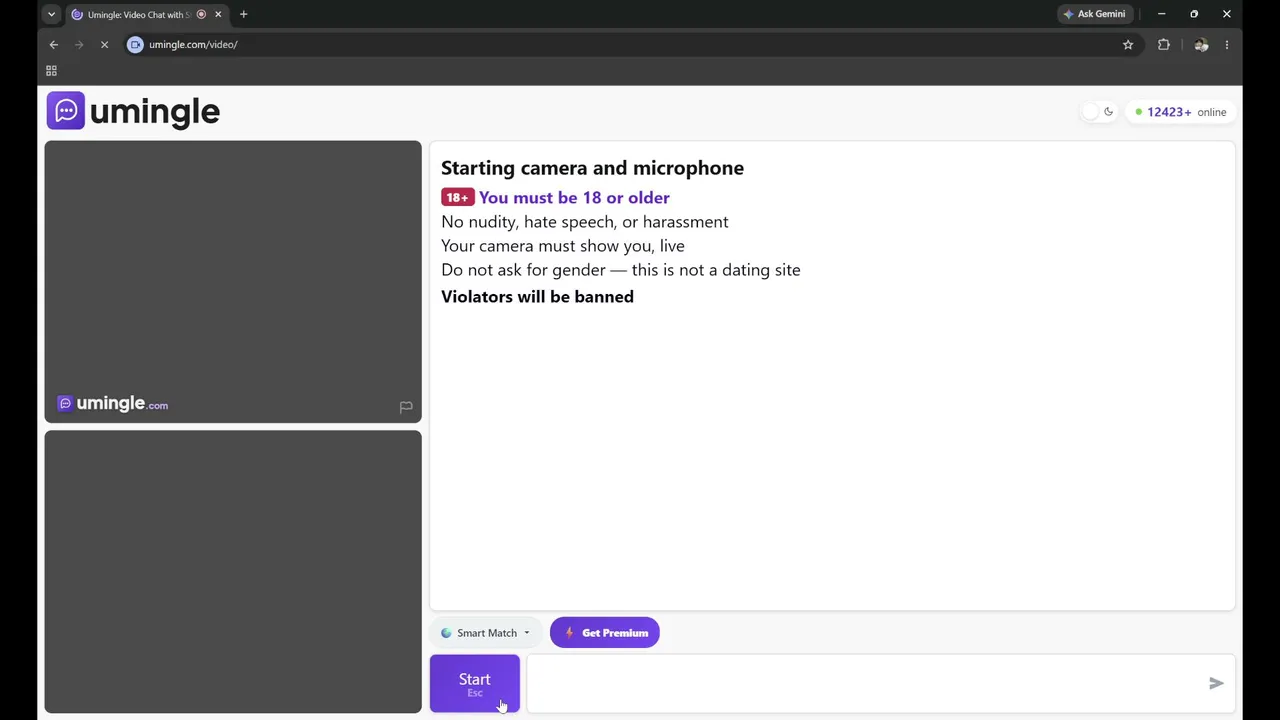Click the 12423+ online counter
The image size is (1280, 720).
[1181, 112]
